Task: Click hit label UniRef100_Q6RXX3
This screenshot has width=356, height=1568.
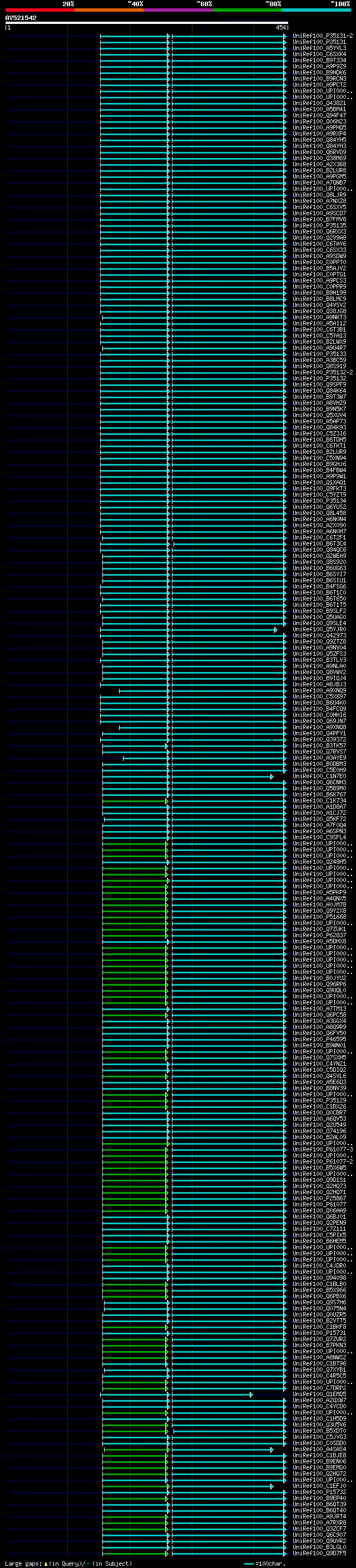Action: point(319,232)
